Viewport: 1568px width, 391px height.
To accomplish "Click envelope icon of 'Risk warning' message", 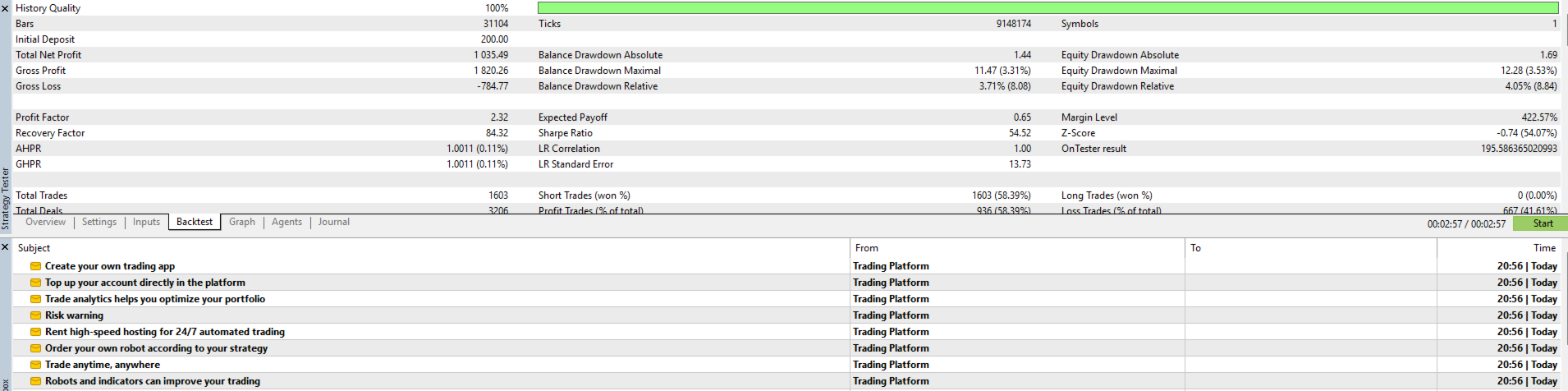I will (35, 315).
